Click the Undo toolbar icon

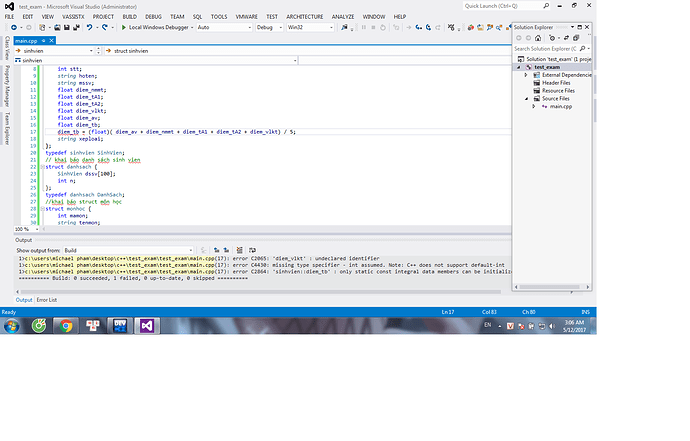click(x=89, y=27)
